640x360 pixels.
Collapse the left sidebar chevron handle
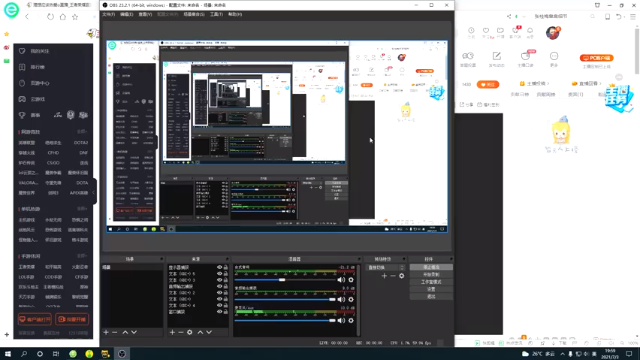pos(94,192)
